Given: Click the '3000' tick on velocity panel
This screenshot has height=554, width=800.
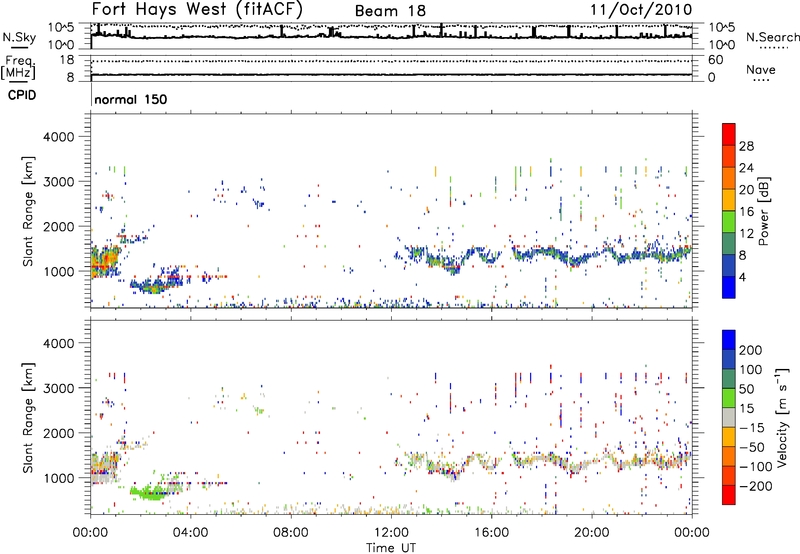Looking at the screenshot, I should pos(59,388).
